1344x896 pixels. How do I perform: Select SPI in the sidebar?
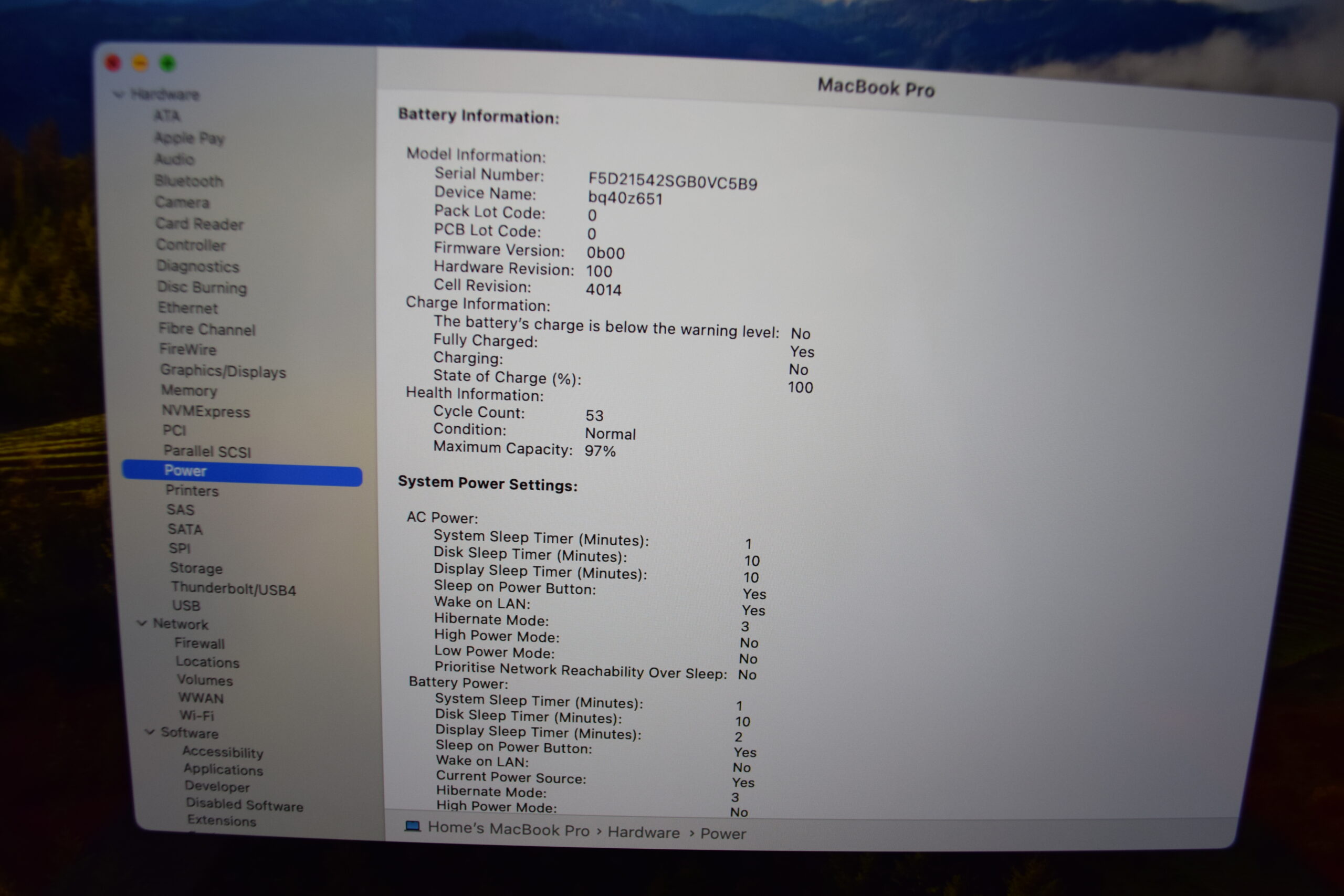[x=180, y=549]
